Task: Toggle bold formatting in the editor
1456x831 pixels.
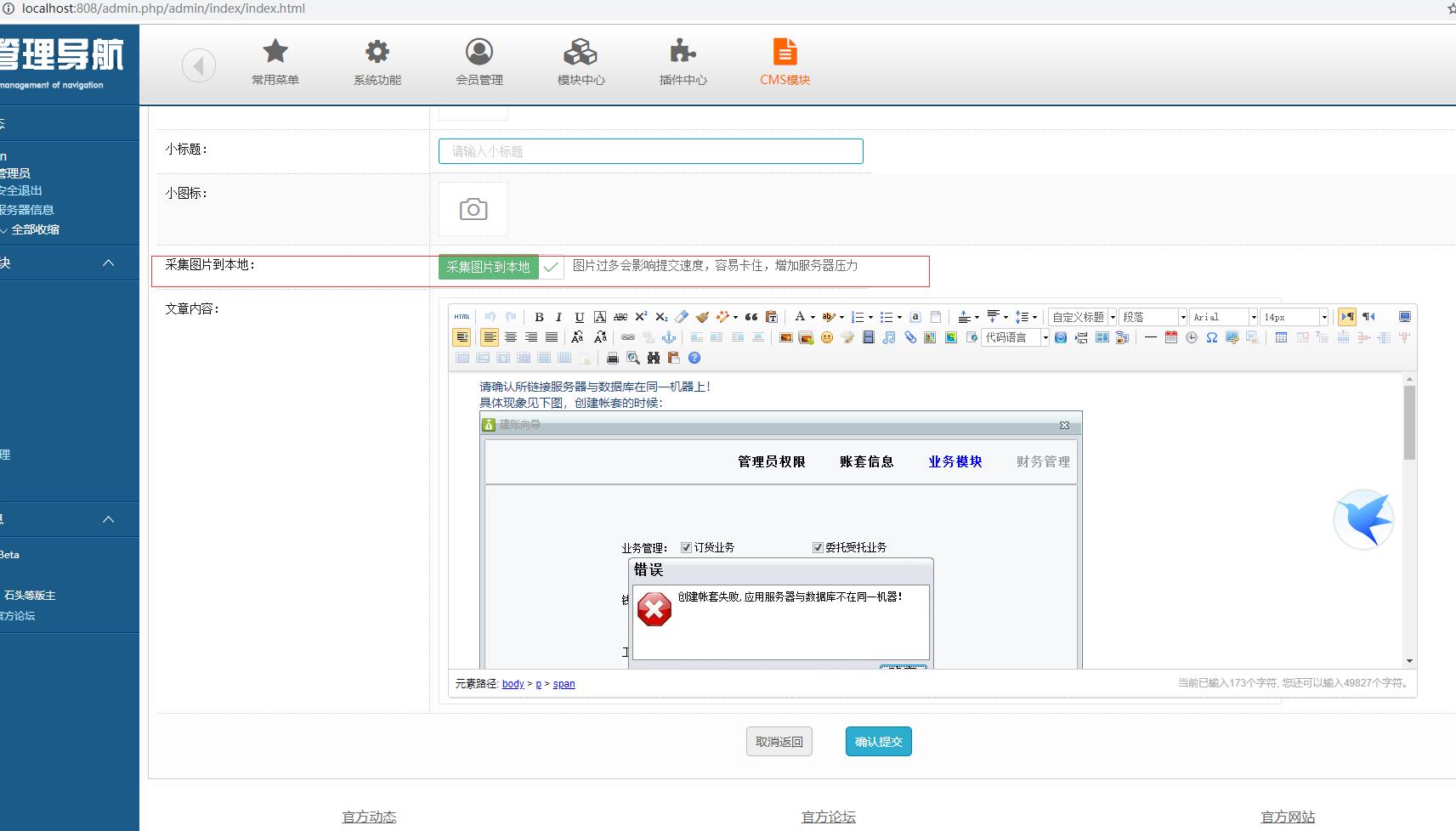Action: [539, 317]
